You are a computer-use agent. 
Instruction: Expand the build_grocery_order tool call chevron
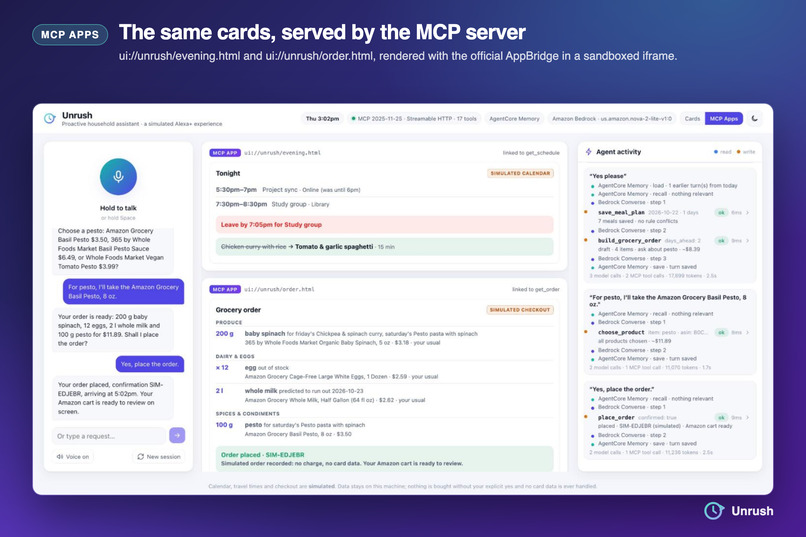point(747,240)
